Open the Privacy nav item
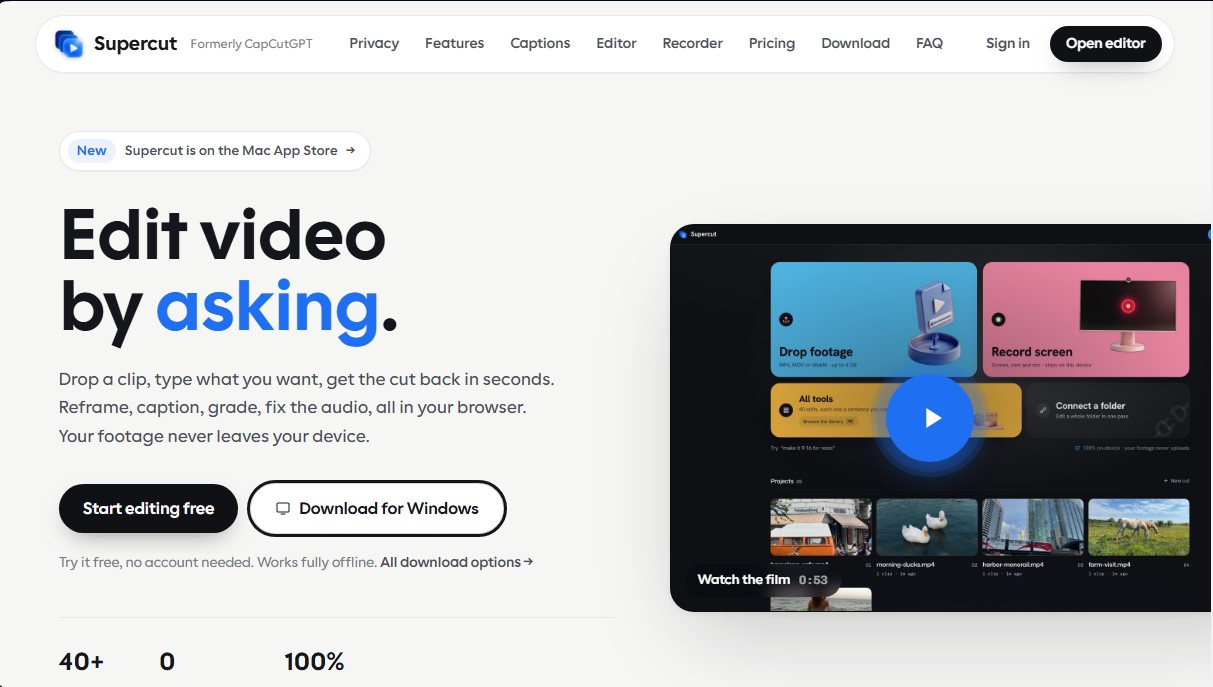 click(374, 43)
